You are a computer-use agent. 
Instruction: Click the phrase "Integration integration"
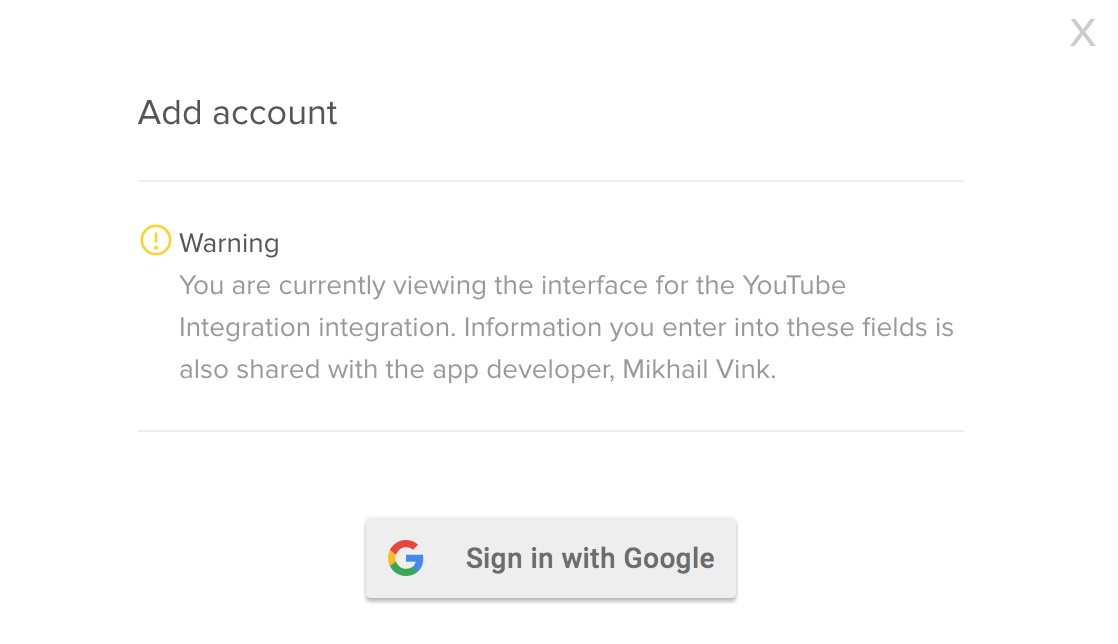[316, 327]
